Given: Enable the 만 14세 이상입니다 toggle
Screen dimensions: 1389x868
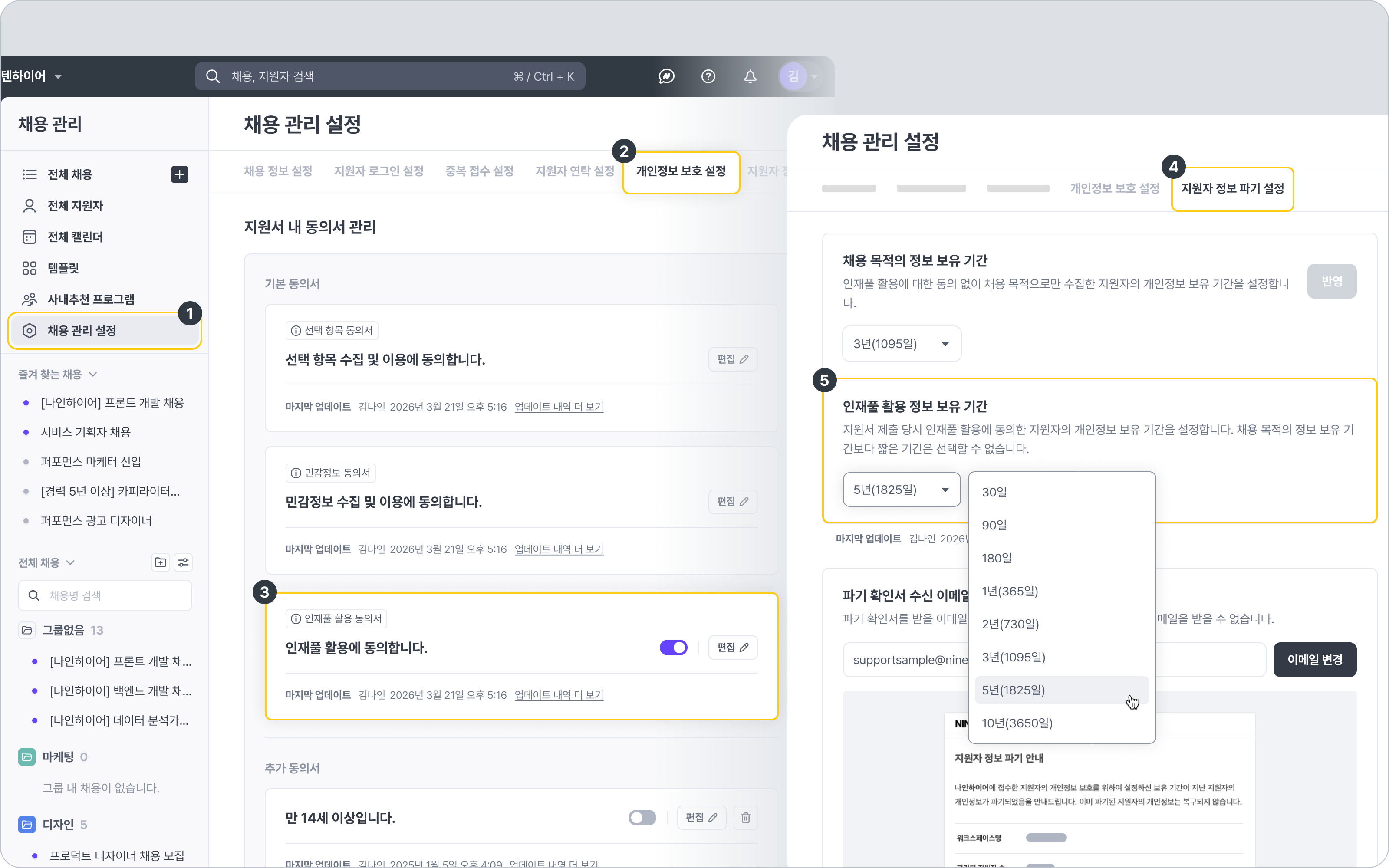Looking at the screenshot, I should [642, 818].
